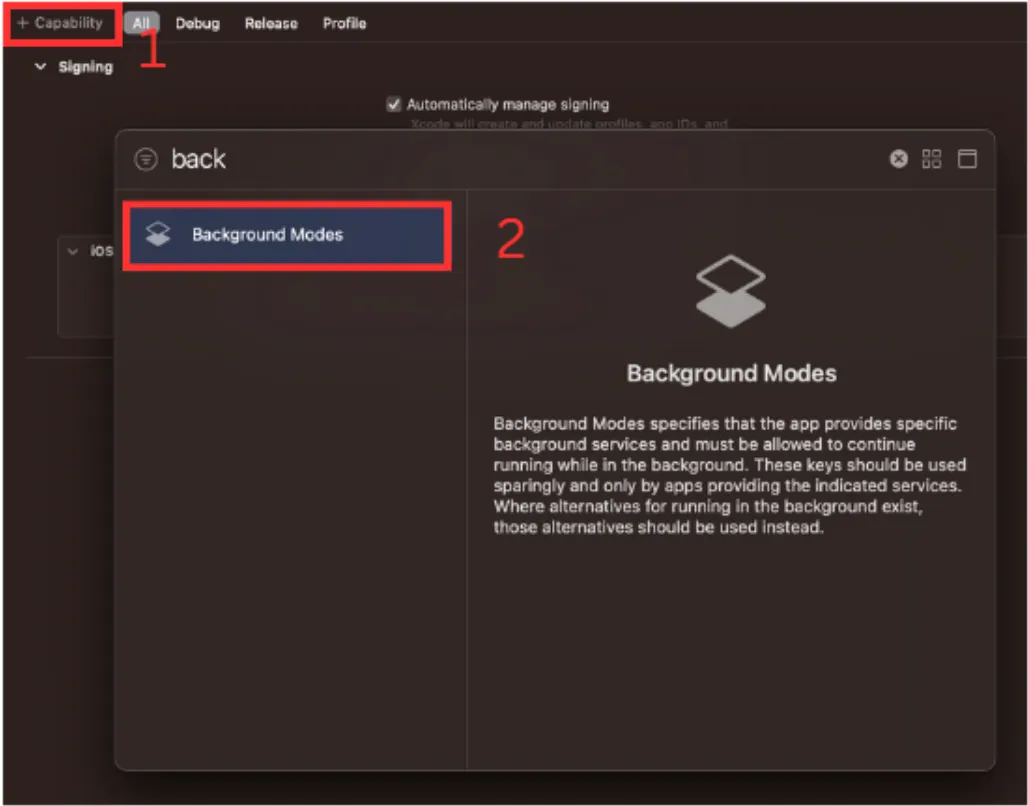Clear the search text with the x icon
Screen dimensions: 1028x806
898,159
